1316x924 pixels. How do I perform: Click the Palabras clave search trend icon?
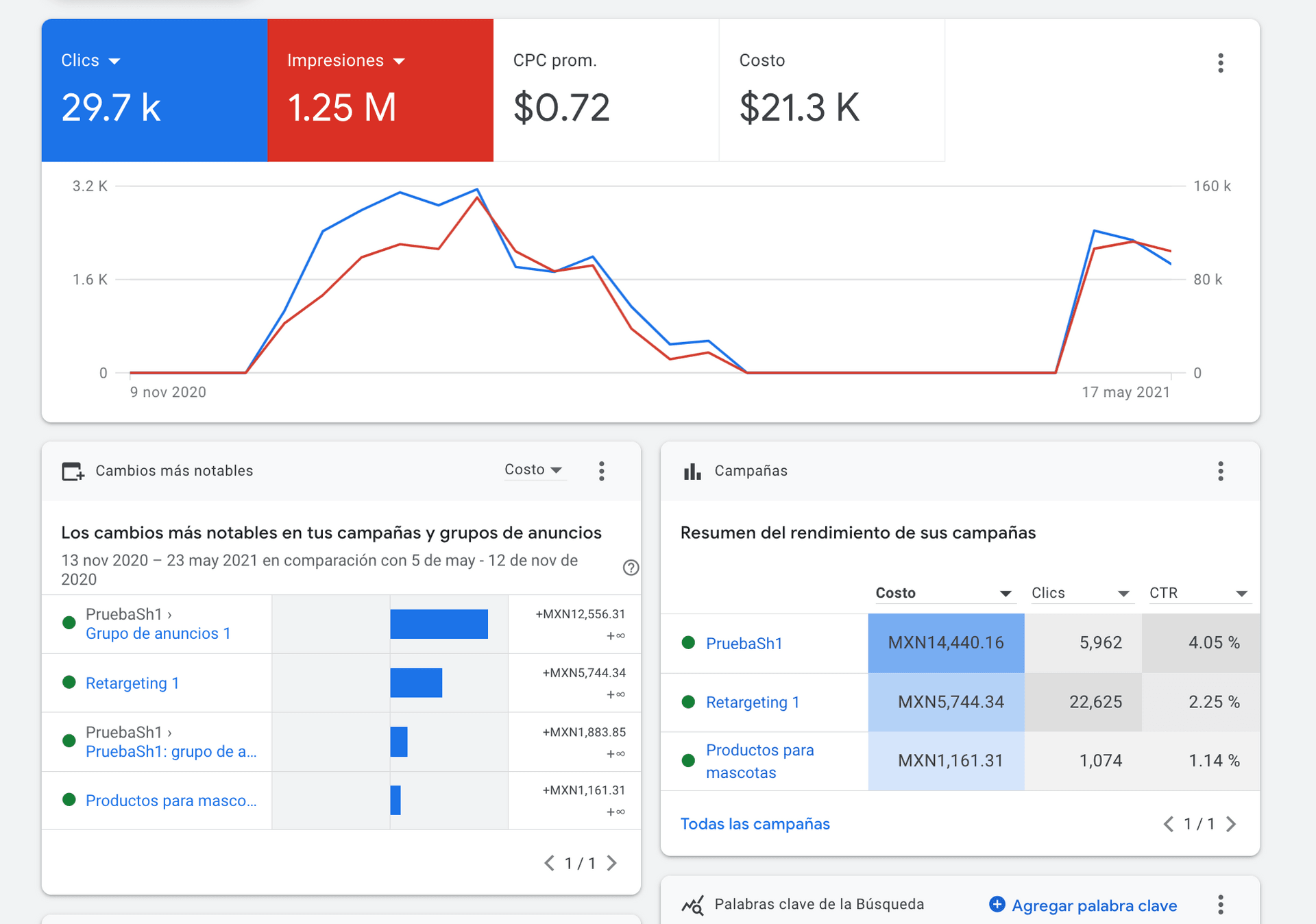pos(692,905)
